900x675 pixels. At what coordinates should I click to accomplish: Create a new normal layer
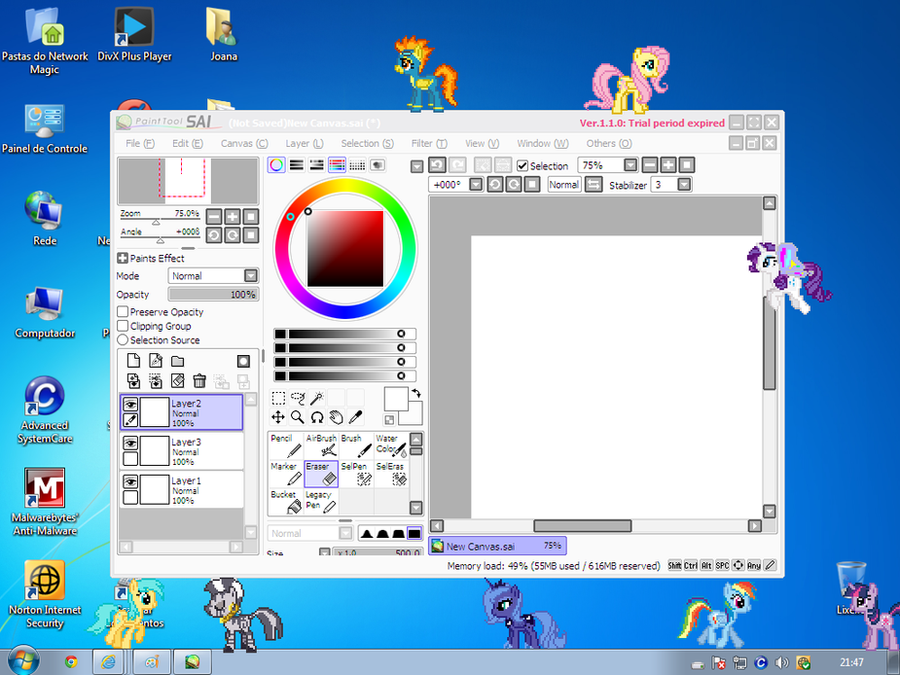(133, 360)
